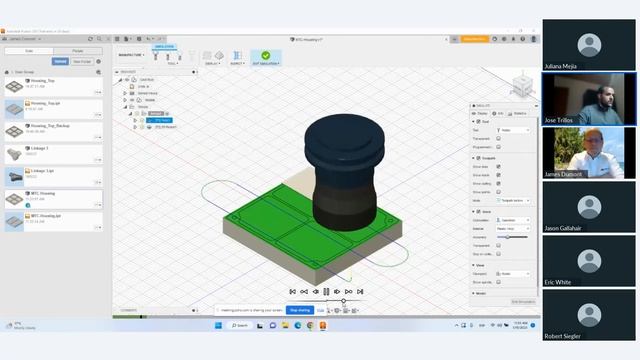This screenshot has width=640, height=360.
Task: Switch to the Info tab in simulation panel
Action: click(498, 113)
